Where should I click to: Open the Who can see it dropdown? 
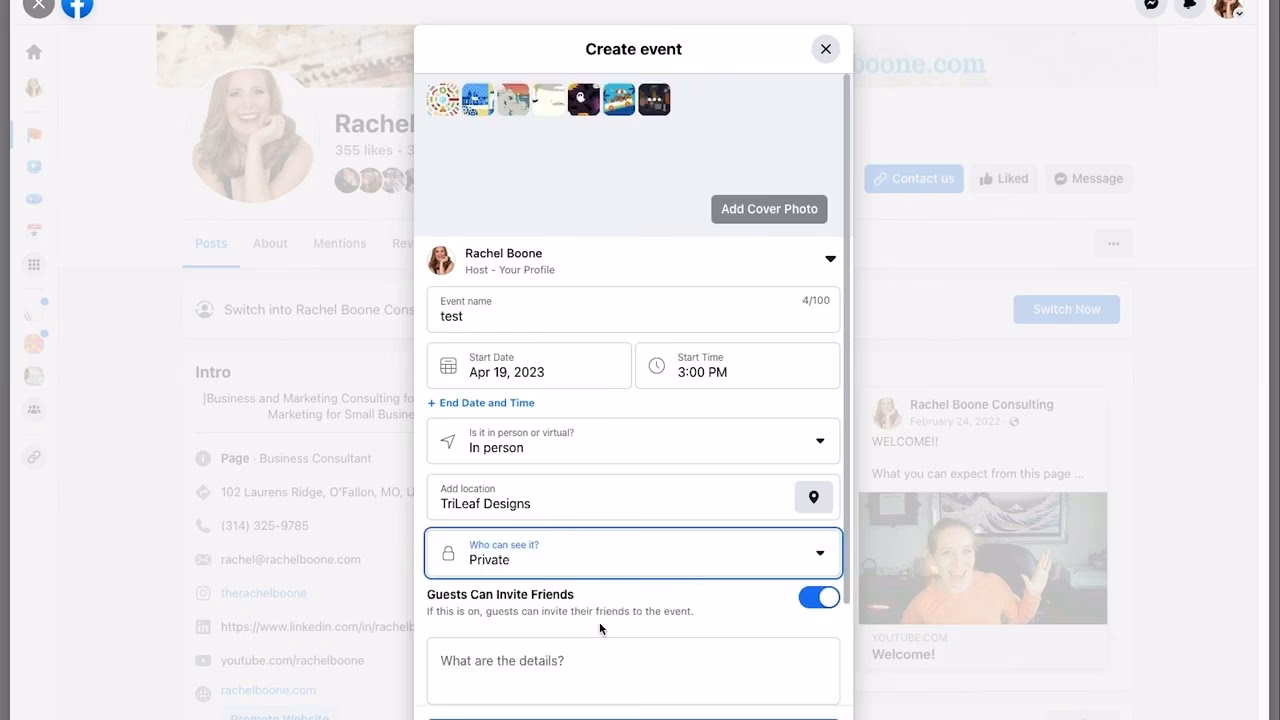(x=633, y=553)
